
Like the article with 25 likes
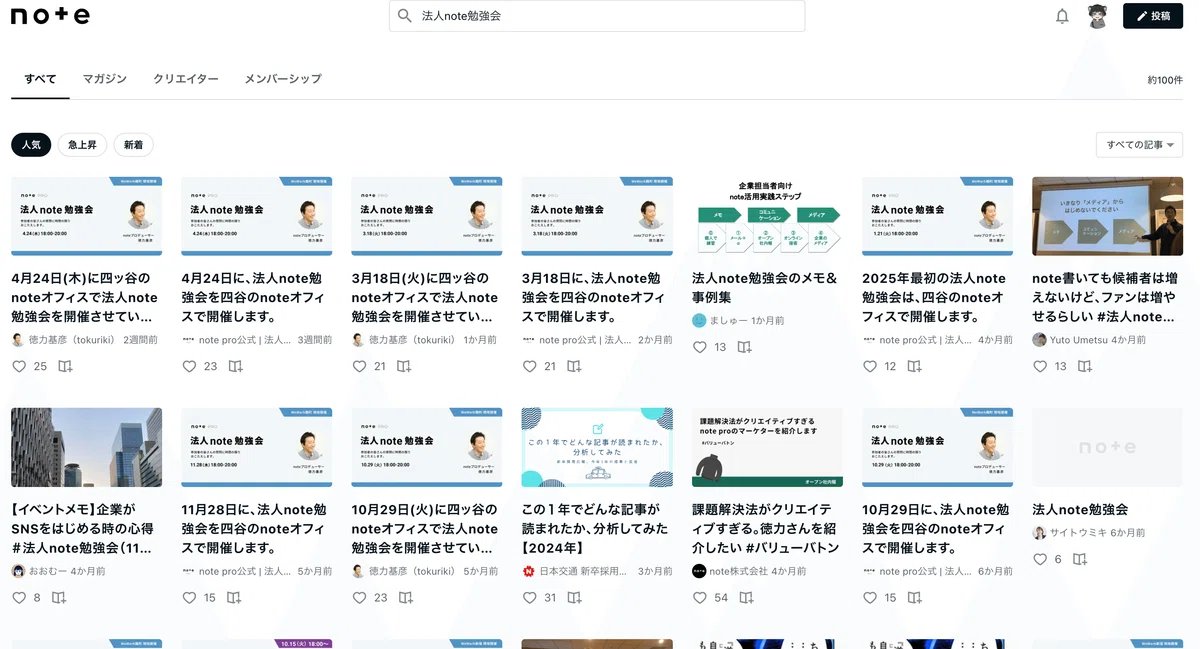pos(19,366)
